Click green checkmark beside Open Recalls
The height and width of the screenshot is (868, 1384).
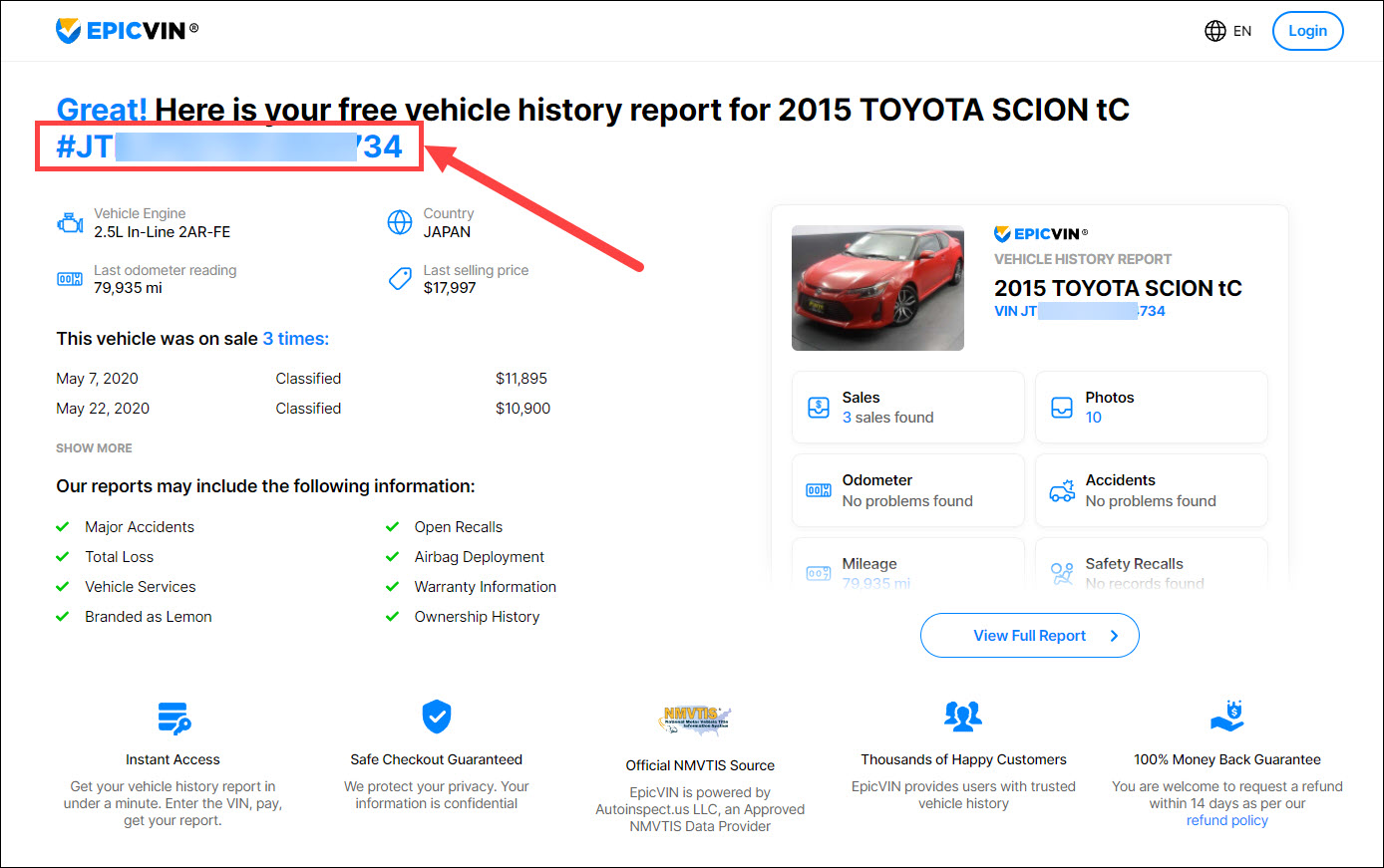point(393,527)
